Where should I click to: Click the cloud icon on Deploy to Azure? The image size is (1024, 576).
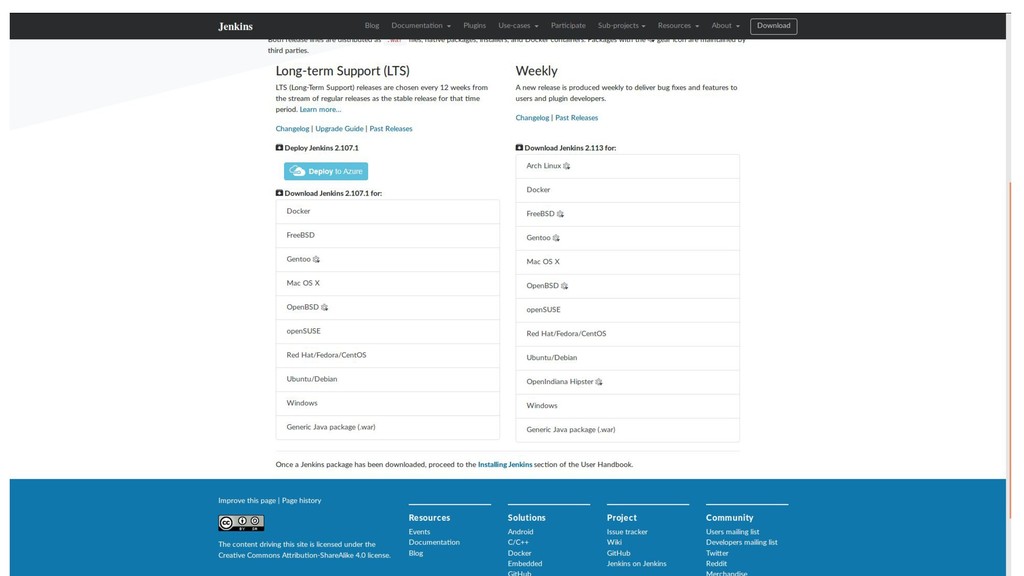pos(297,171)
